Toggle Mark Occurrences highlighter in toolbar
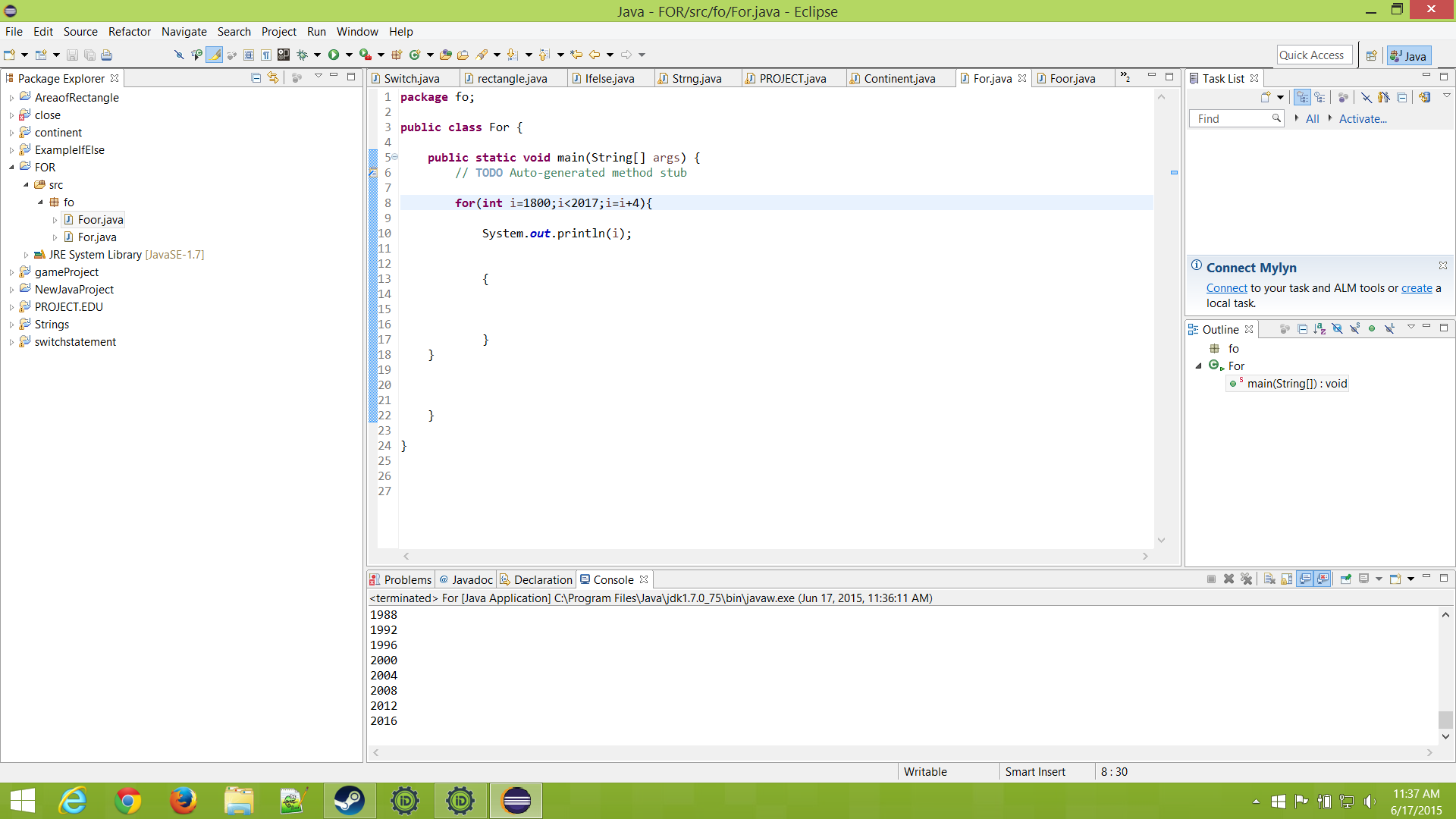 215,55
